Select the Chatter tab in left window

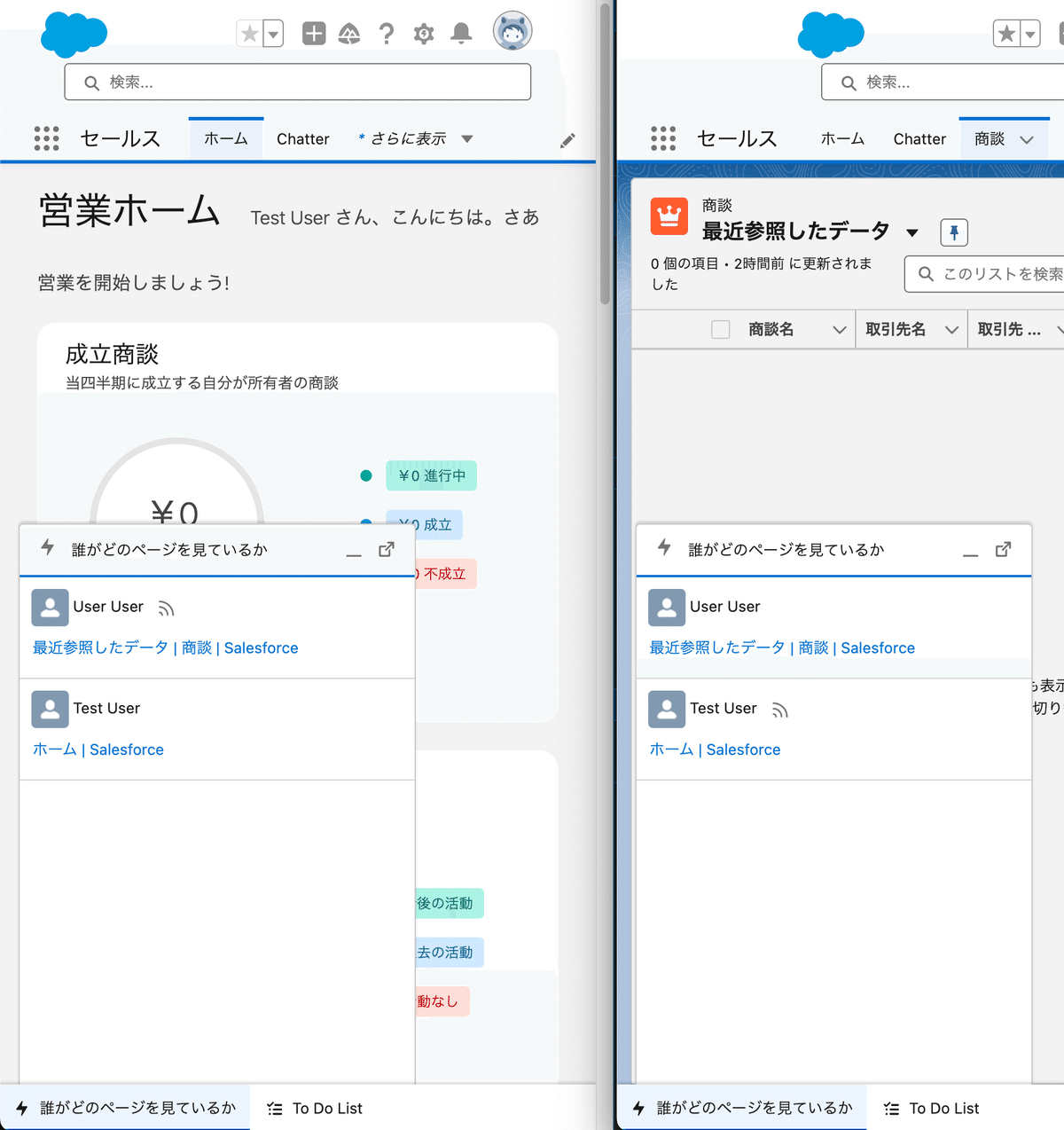pos(303,138)
